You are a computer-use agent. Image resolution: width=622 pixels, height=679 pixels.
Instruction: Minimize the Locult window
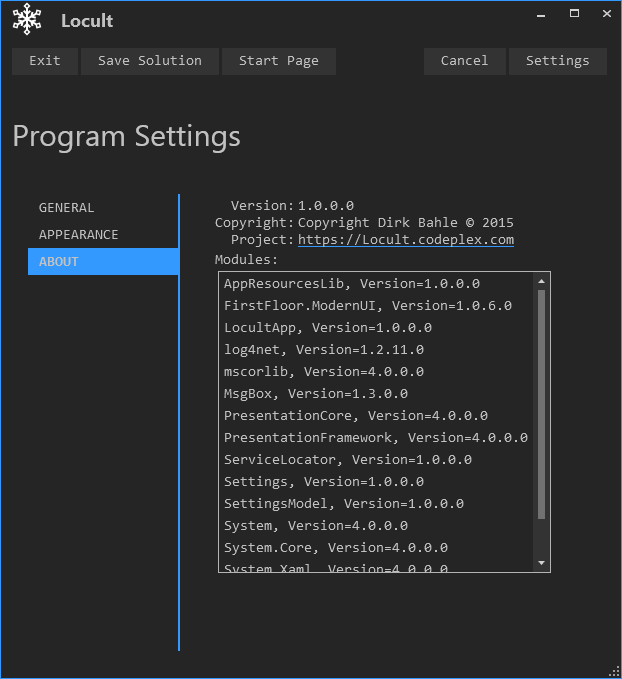pyautogui.click(x=543, y=14)
